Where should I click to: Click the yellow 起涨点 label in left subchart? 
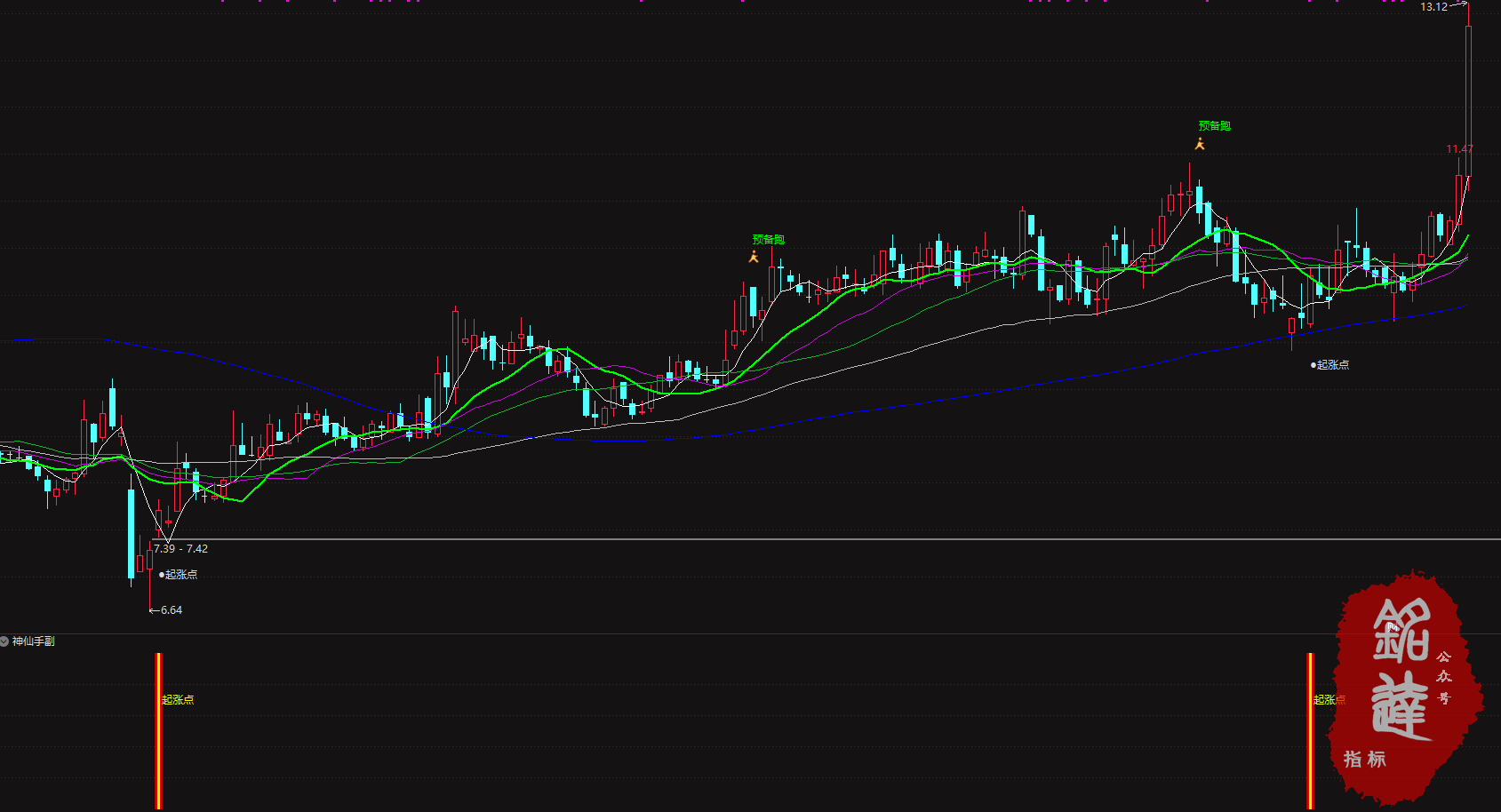tap(178, 700)
